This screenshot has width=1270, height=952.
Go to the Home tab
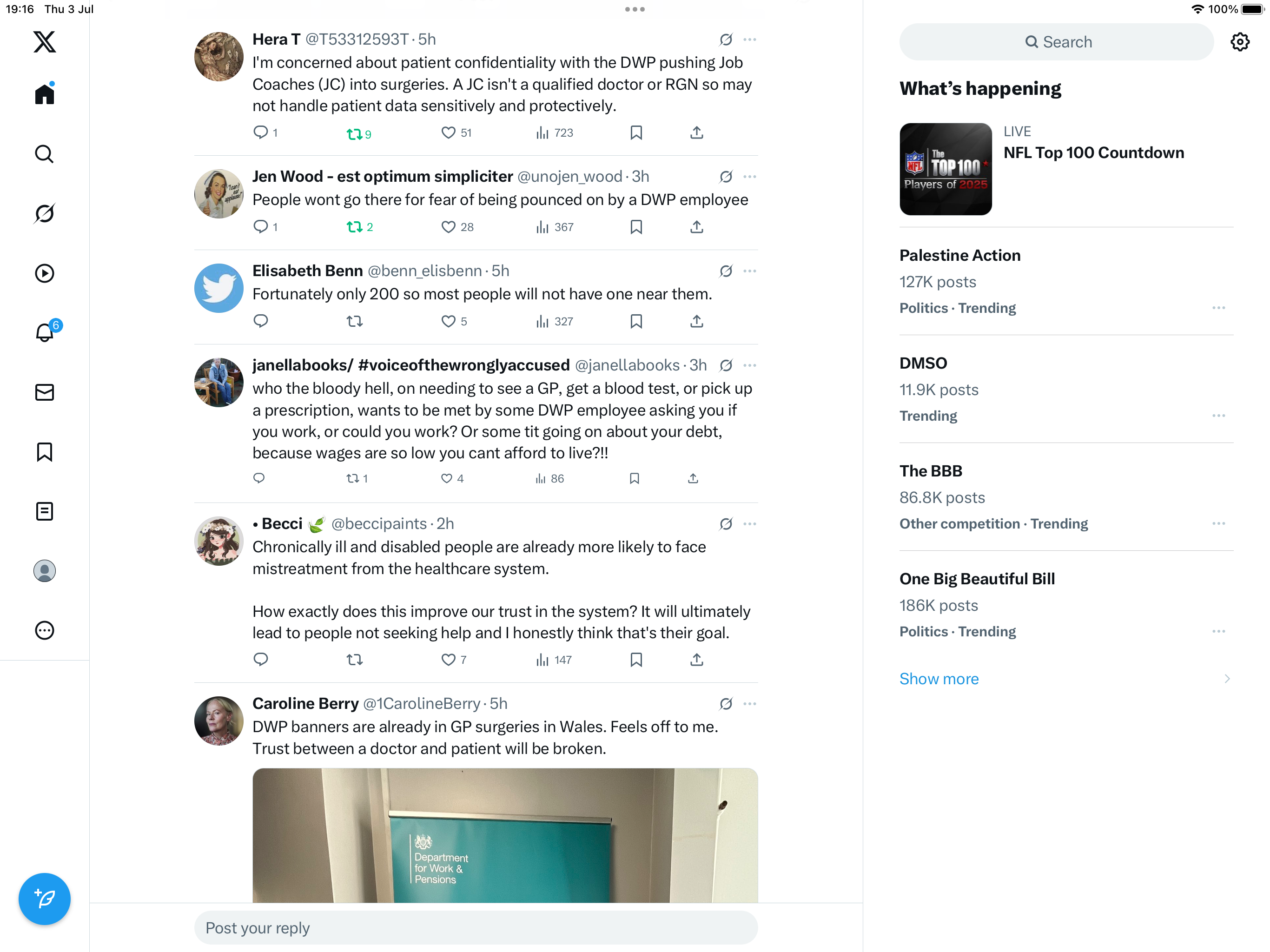[x=44, y=93]
